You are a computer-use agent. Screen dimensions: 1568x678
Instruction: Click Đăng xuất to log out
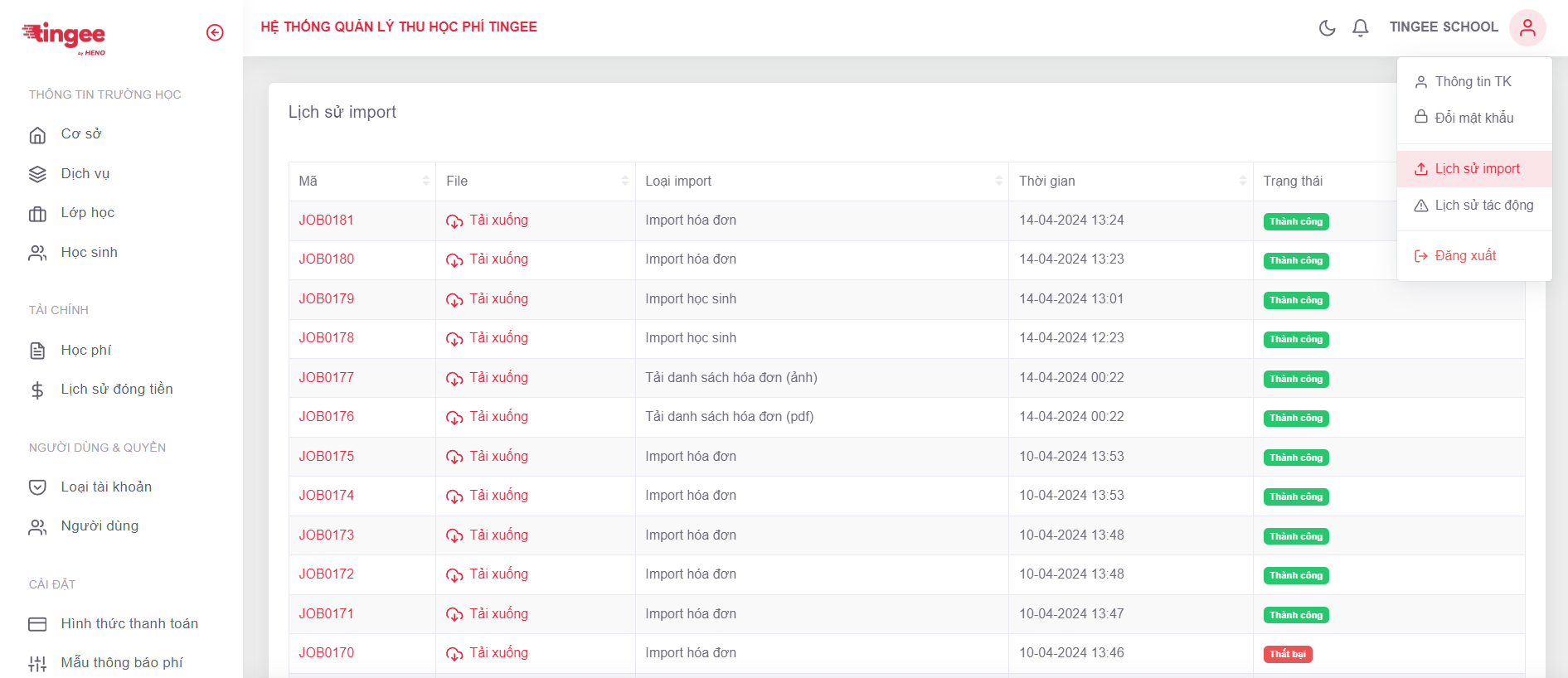[1465, 256]
